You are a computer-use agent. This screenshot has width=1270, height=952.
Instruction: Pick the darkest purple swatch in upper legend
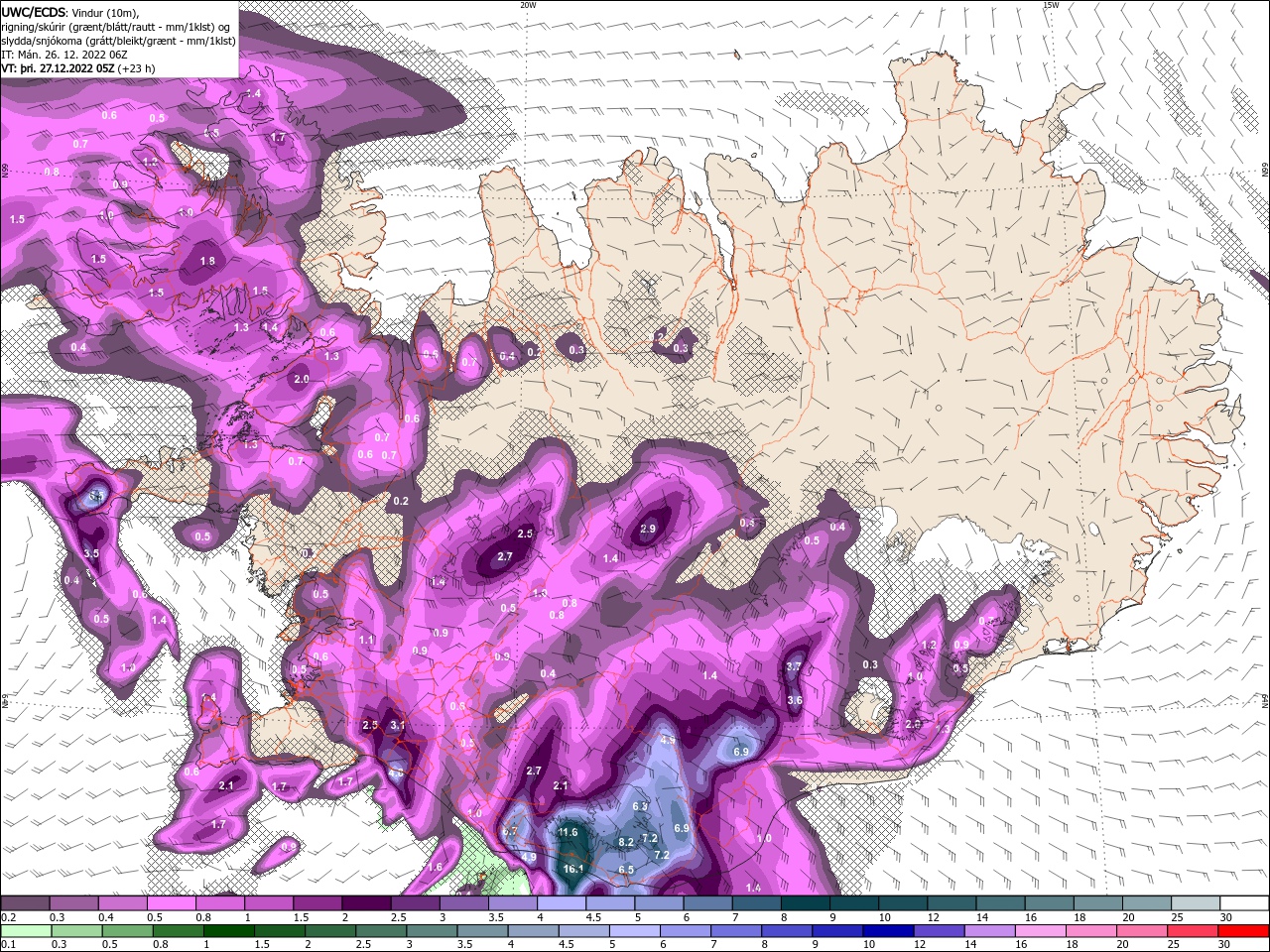(x=366, y=903)
